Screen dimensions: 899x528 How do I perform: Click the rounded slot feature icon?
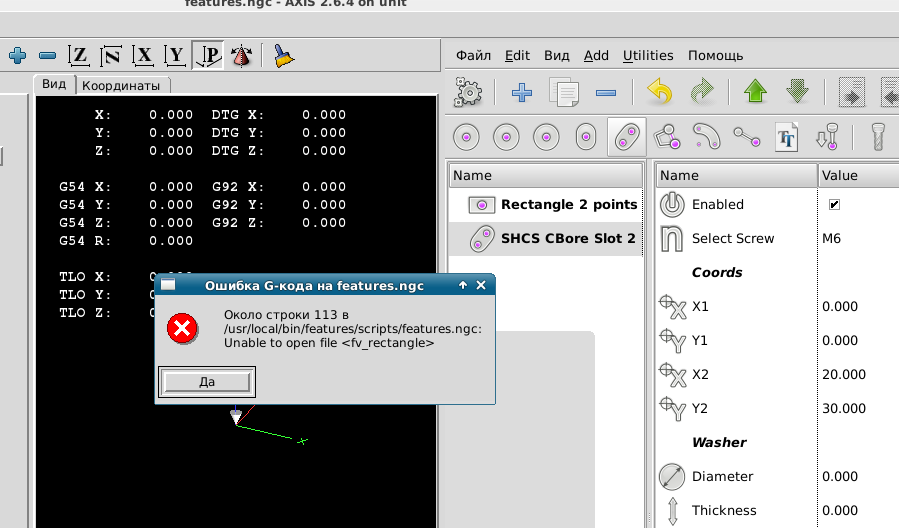(586, 138)
